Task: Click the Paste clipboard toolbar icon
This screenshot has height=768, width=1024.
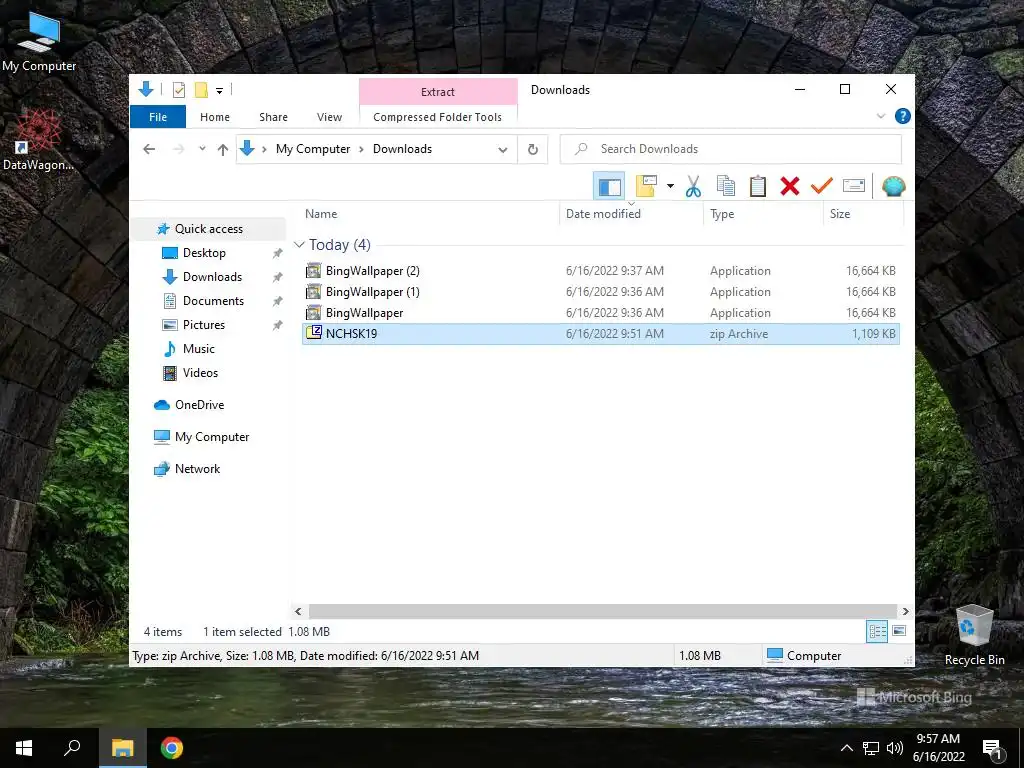Action: pyautogui.click(x=758, y=186)
